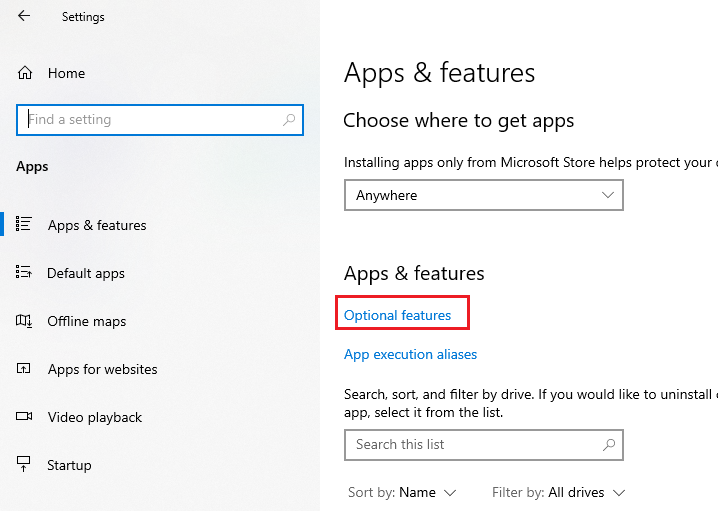718x511 pixels.
Task: Click the Apps & features list icon
Action: coord(24,224)
